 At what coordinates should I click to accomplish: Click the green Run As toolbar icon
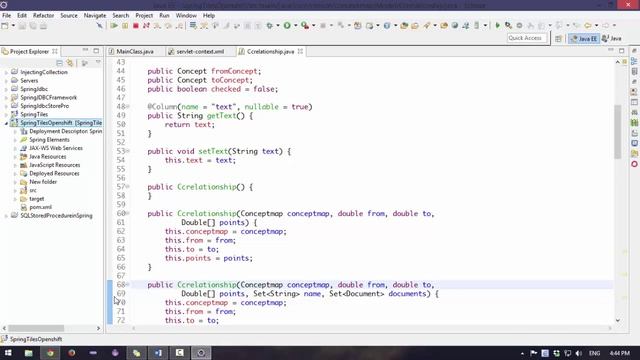pyautogui.click(x=287, y=26)
